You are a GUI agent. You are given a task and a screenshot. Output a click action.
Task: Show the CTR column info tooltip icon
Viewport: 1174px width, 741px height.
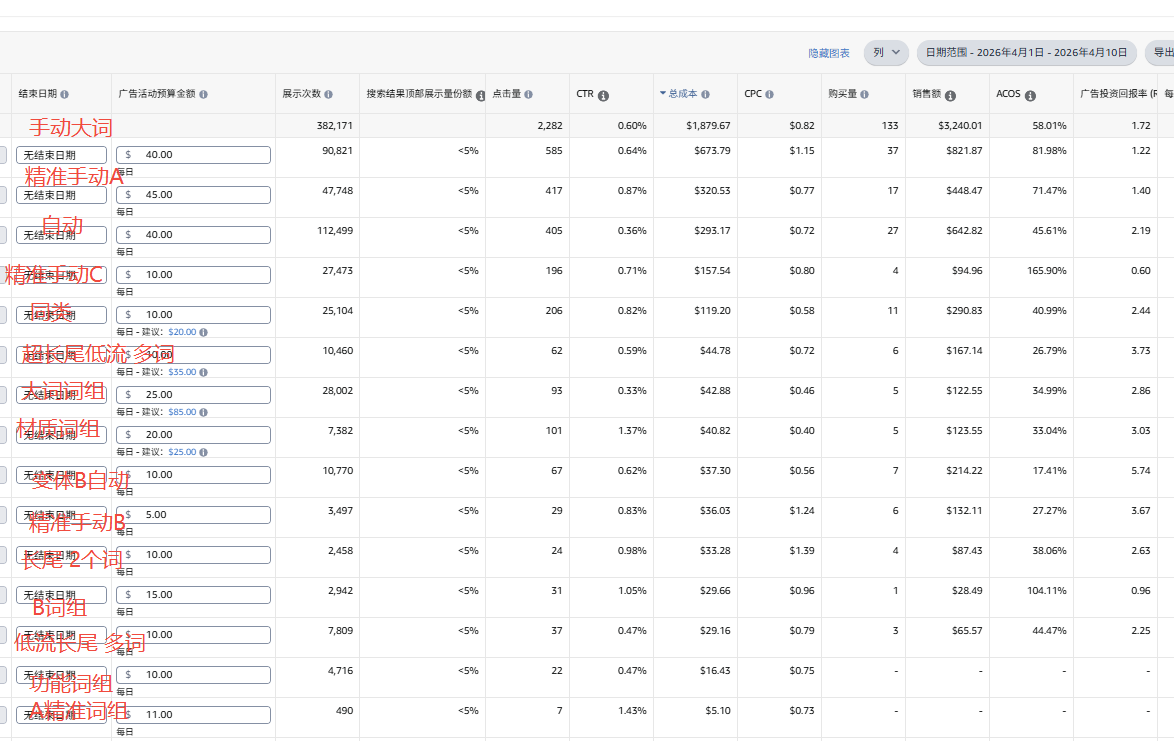click(603, 95)
